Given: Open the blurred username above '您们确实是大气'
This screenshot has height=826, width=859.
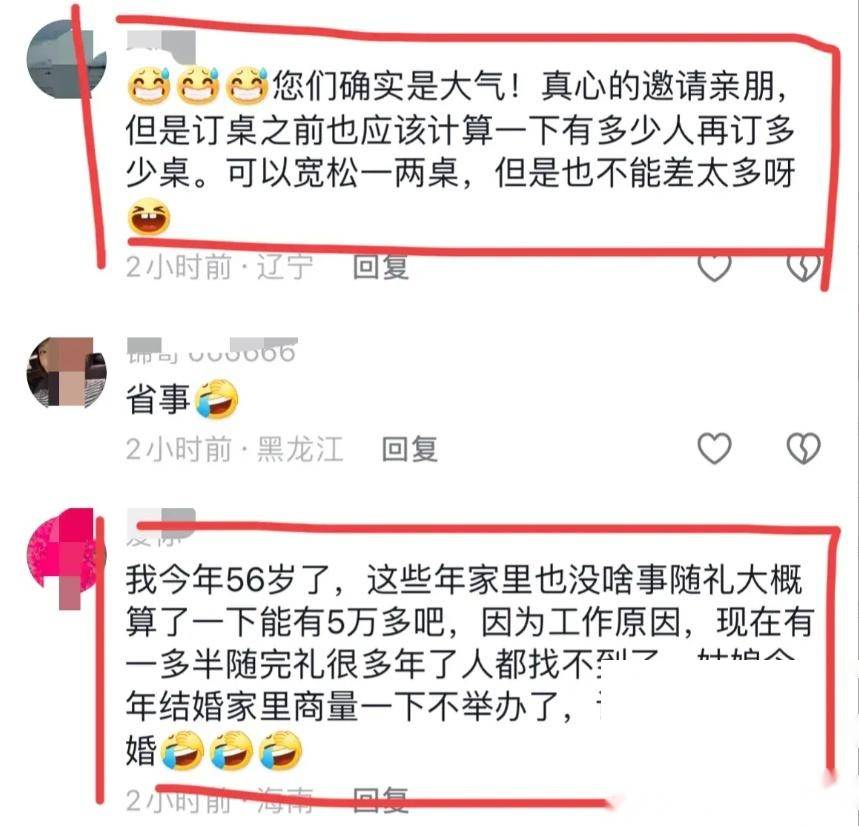Looking at the screenshot, I should click(x=161, y=44).
